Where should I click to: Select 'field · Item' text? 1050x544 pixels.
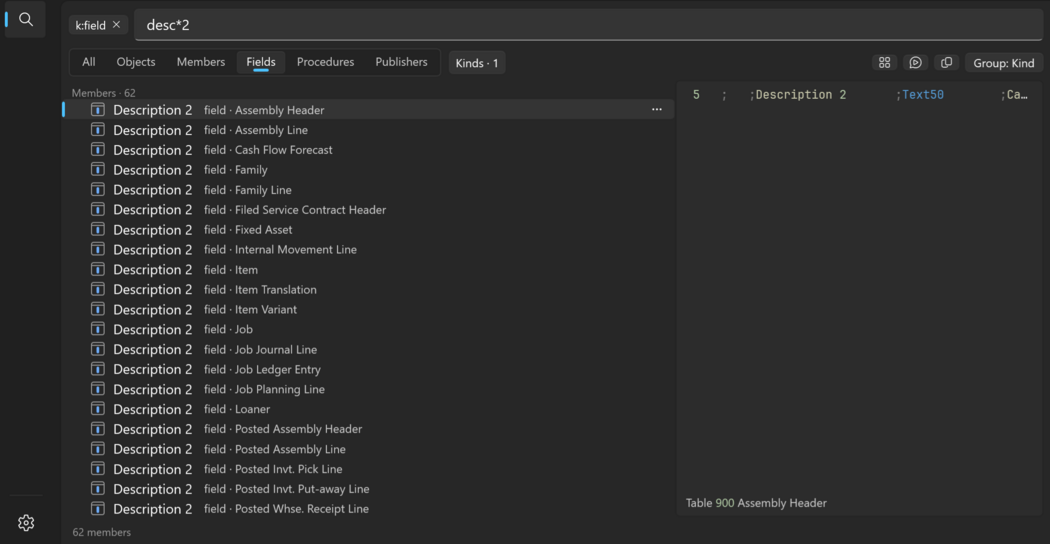pyautogui.click(x=231, y=269)
